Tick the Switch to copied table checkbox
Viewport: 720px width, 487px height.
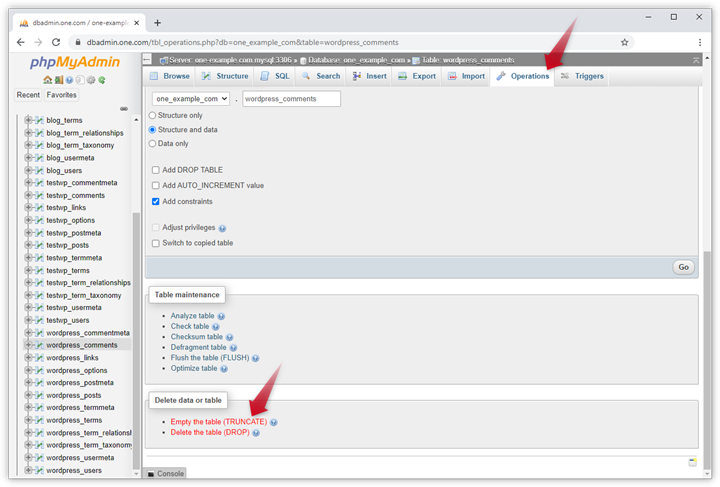click(x=155, y=243)
